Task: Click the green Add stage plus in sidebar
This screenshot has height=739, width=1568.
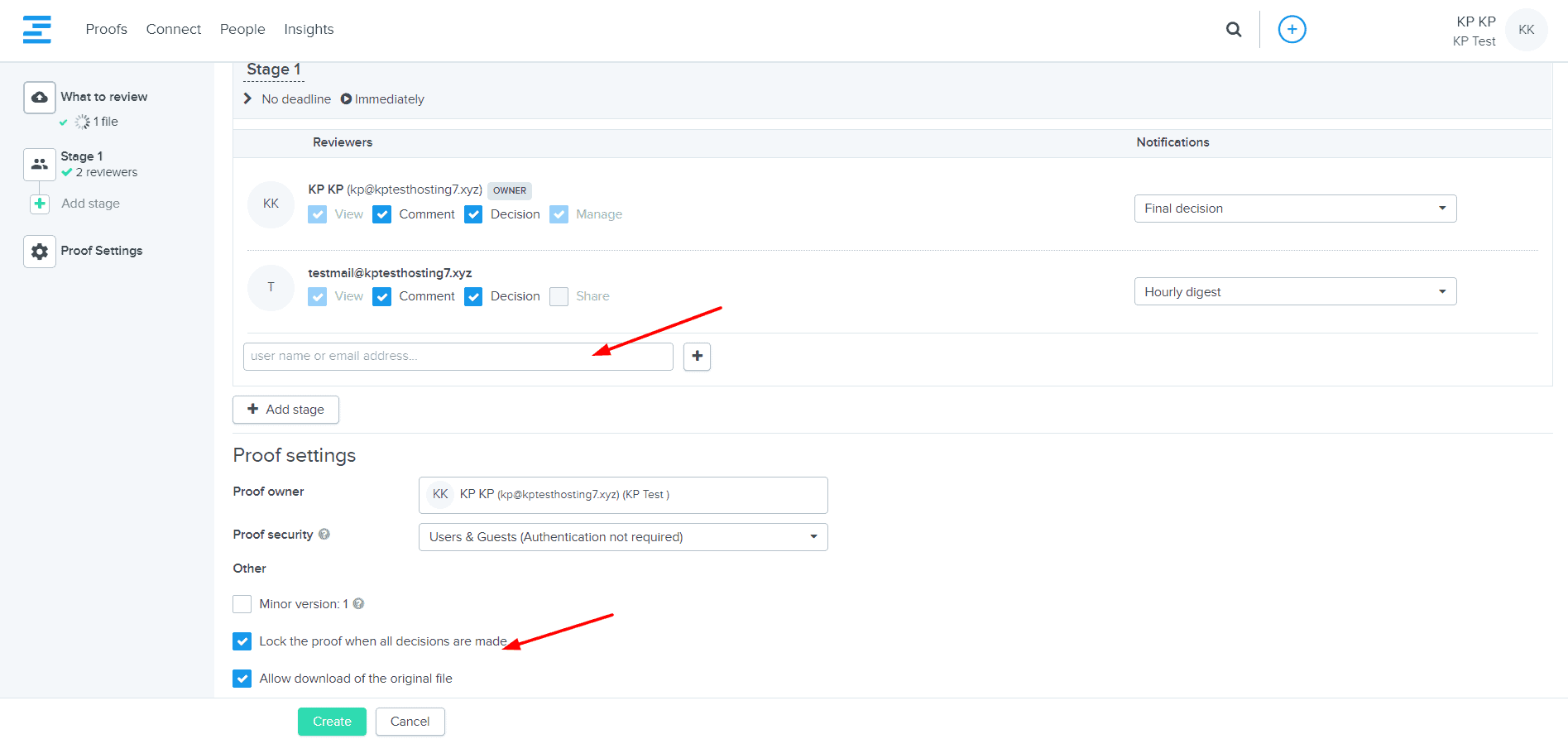Action: pyautogui.click(x=40, y=204)
